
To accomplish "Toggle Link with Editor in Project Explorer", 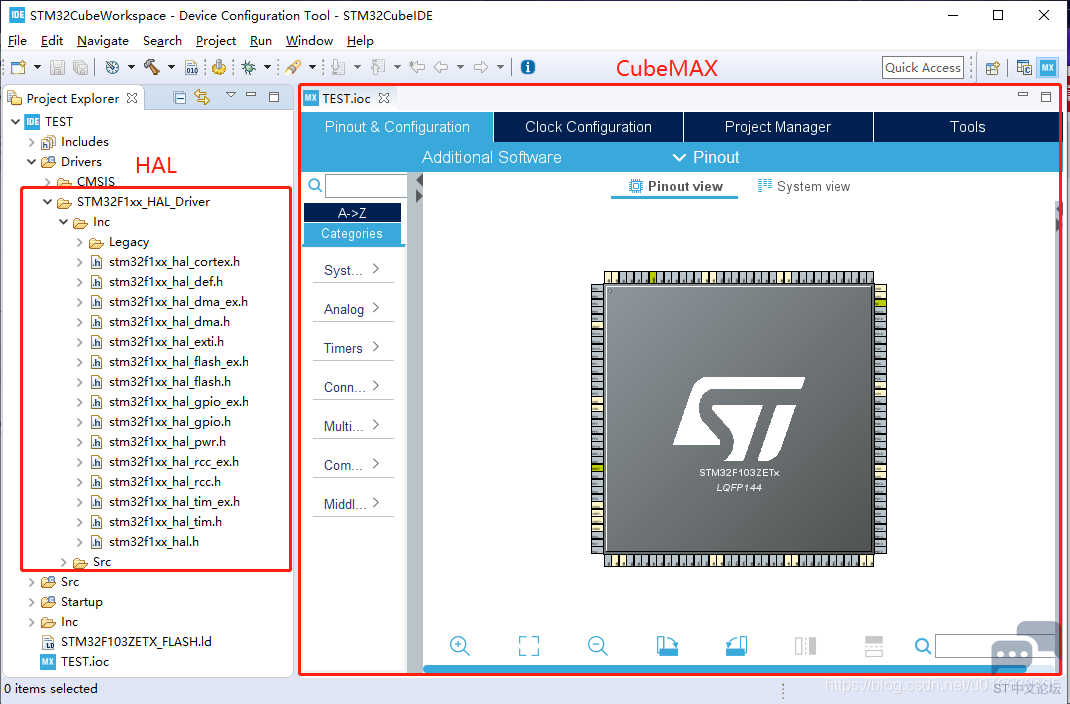I will coord(202,98).
